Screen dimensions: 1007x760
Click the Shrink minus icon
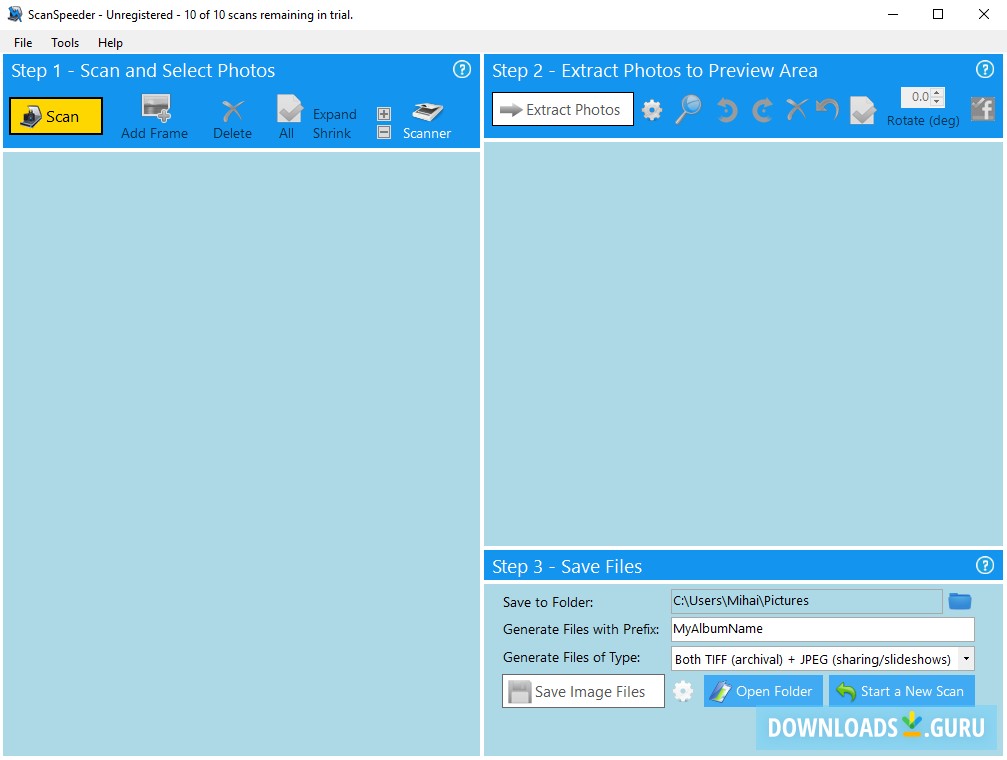(x=383, y=132)
